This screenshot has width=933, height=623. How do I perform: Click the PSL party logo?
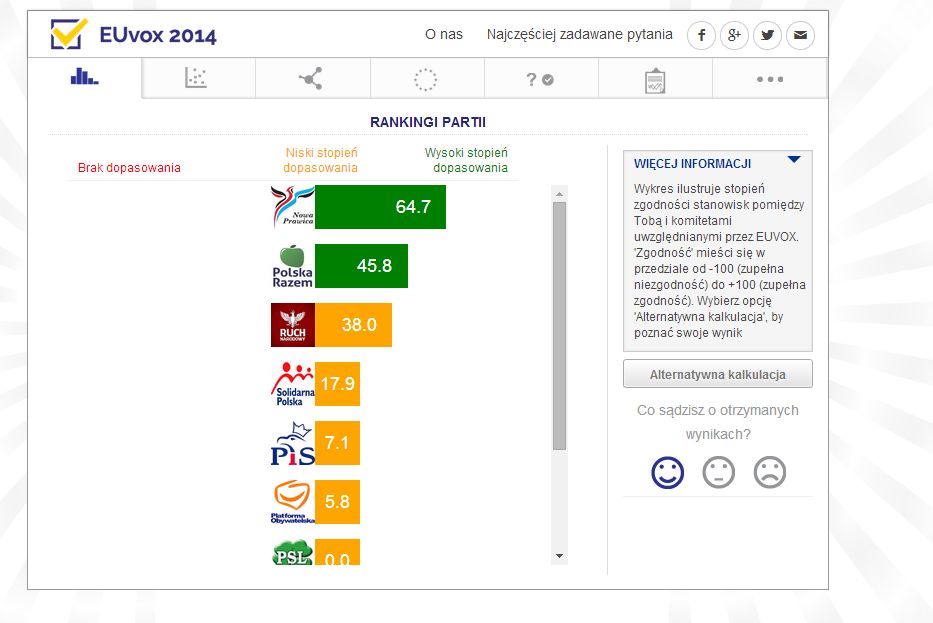pos(293,552)
